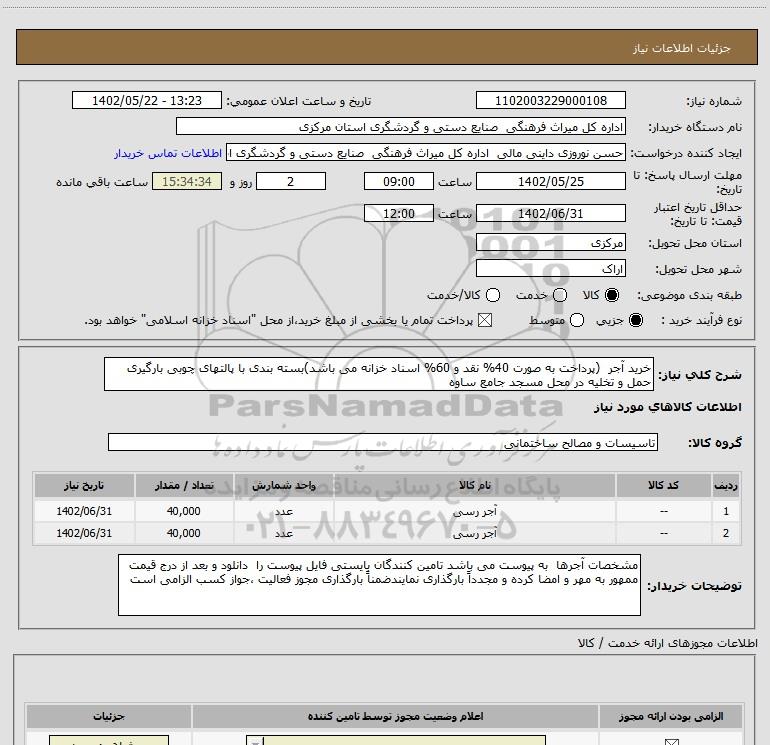The image size is (770, 745).
Task: Click the remaining days field showing 2
Action: pos(291,182)
